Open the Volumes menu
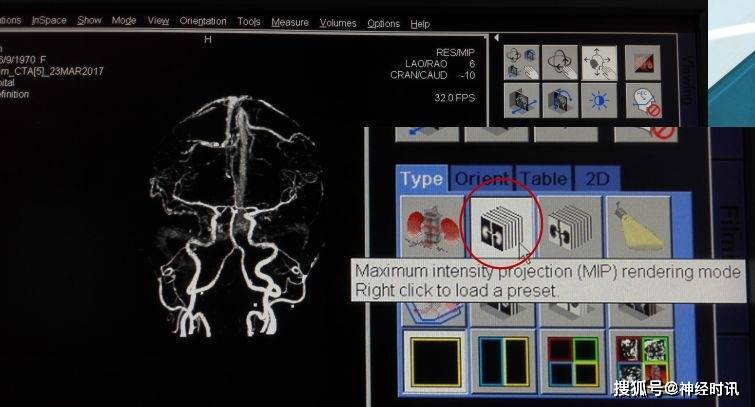The height and width of the screenshot is (407, 755). point(338,22)
